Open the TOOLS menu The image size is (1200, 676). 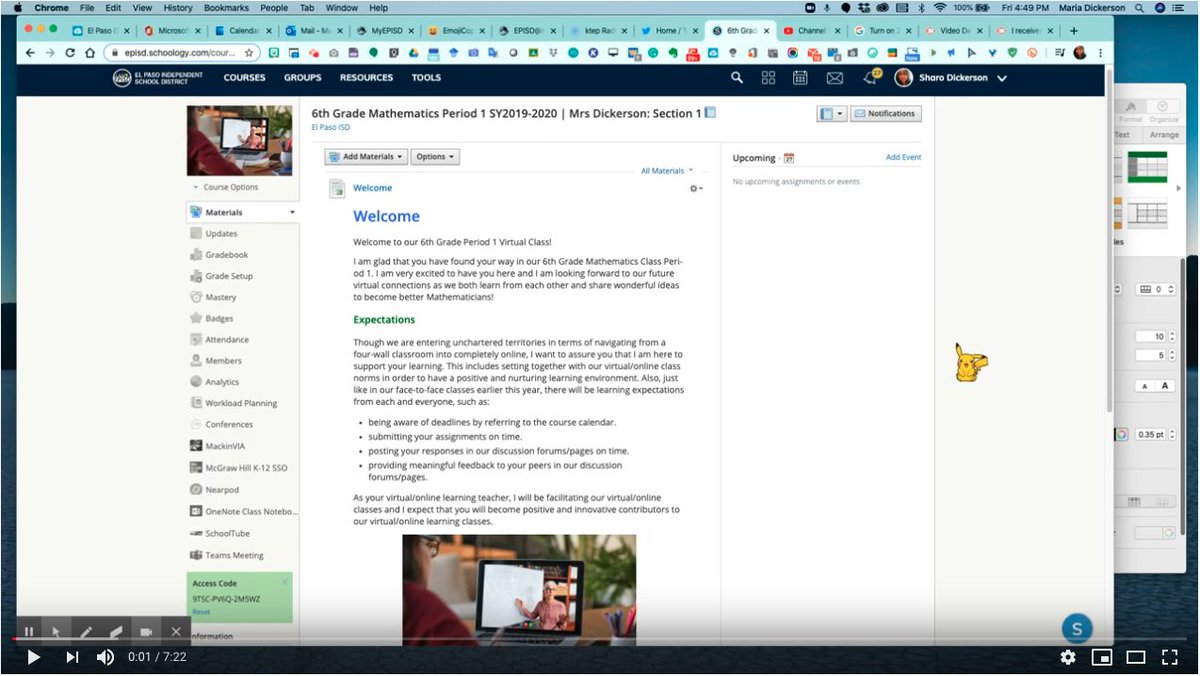[426, 77]
